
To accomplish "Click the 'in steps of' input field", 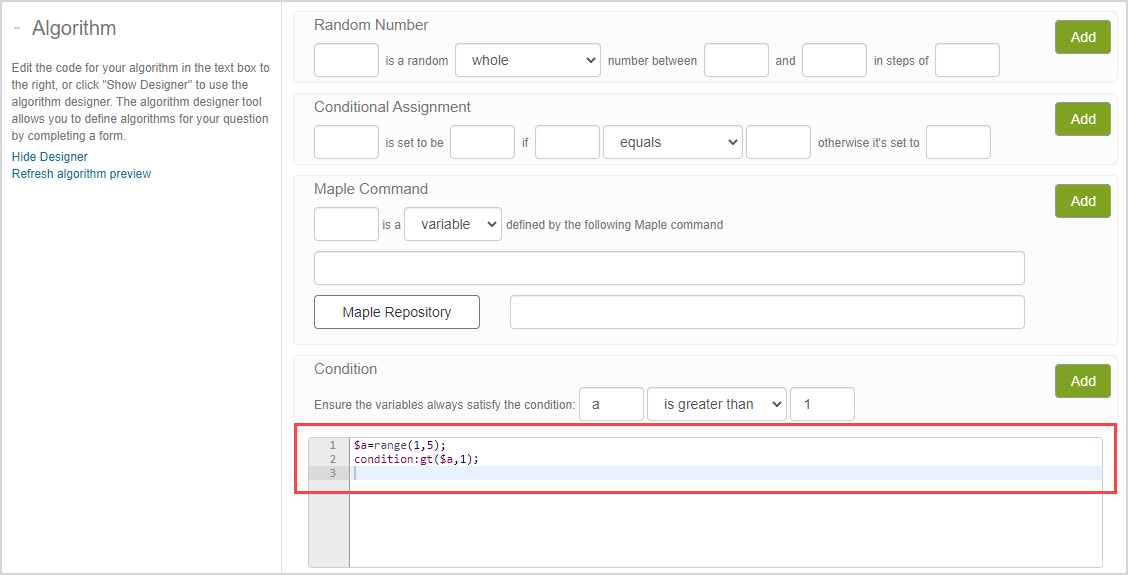I will click(967, 61).
